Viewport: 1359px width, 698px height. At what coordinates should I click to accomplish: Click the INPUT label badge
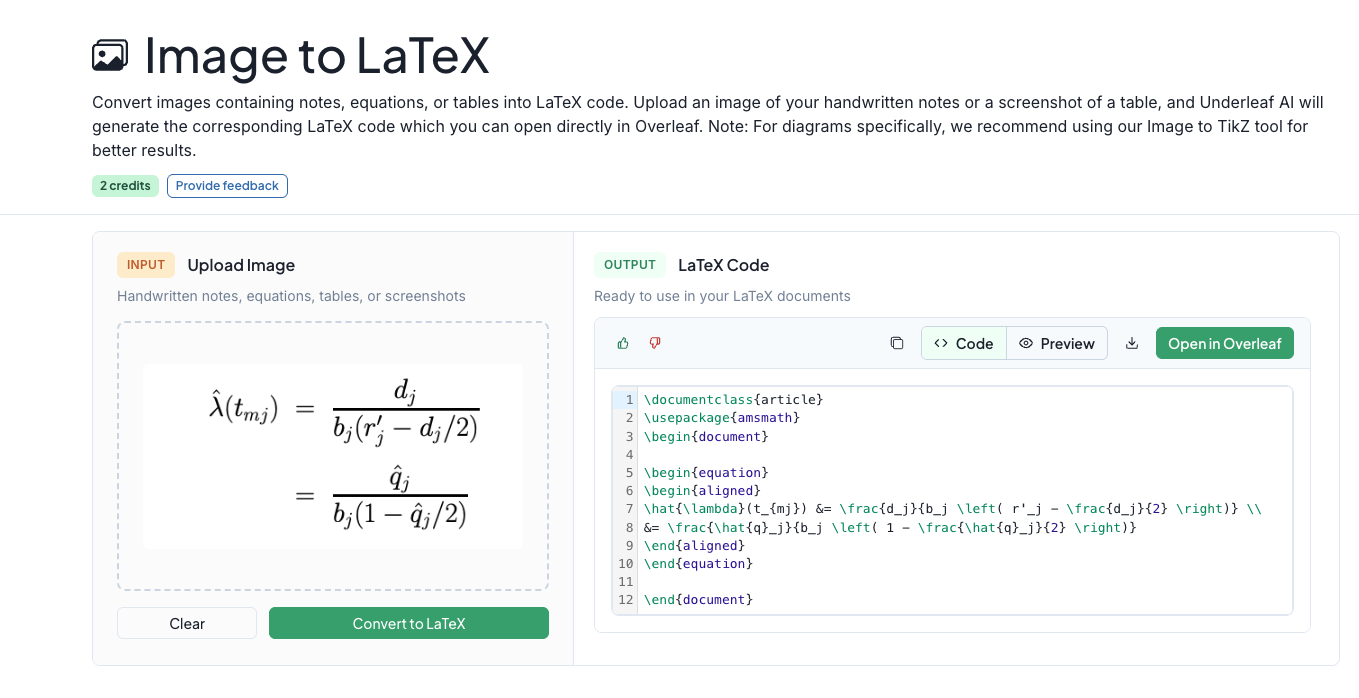[x=146, y=265]
